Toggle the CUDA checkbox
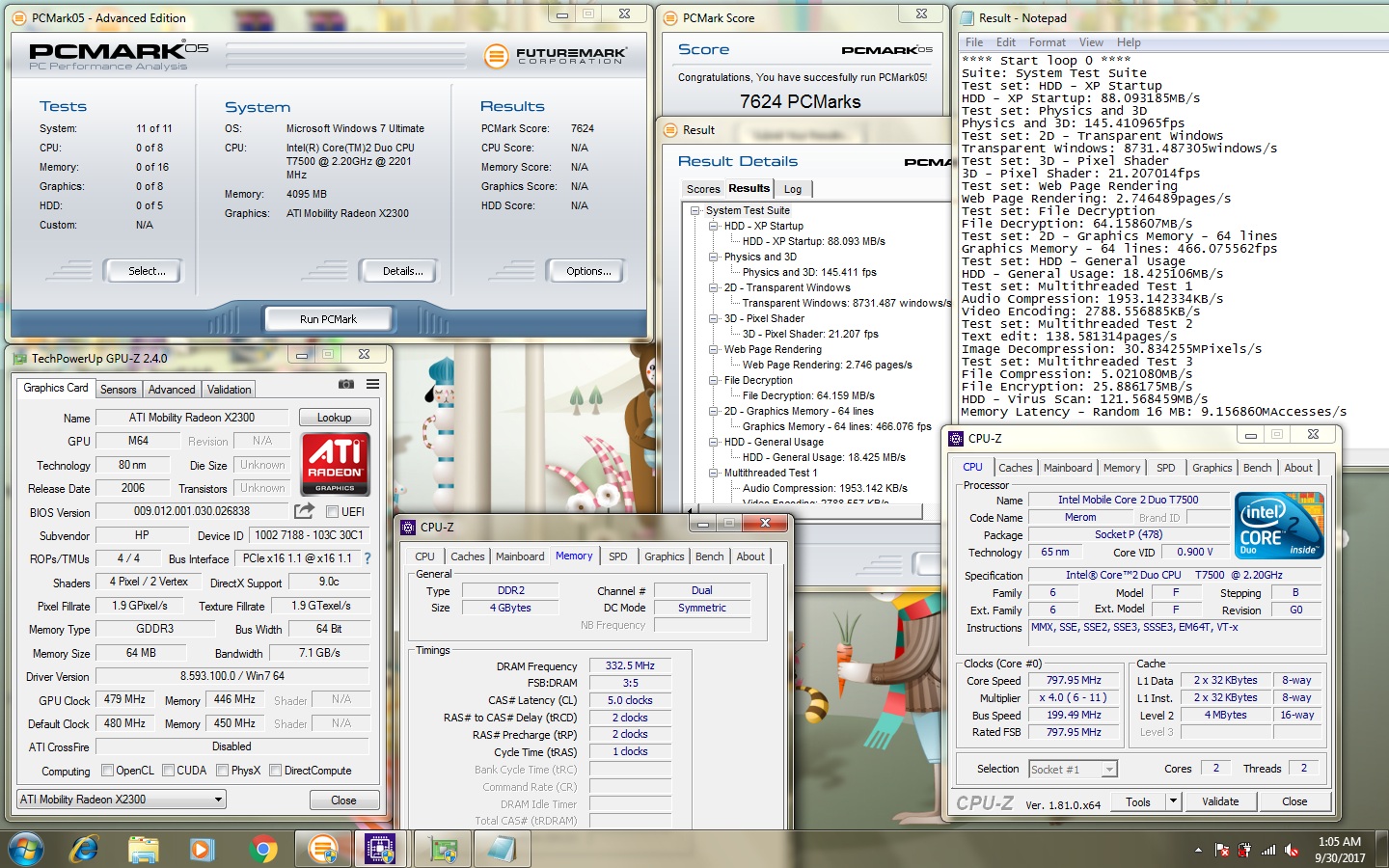 (x=169, y=770)
